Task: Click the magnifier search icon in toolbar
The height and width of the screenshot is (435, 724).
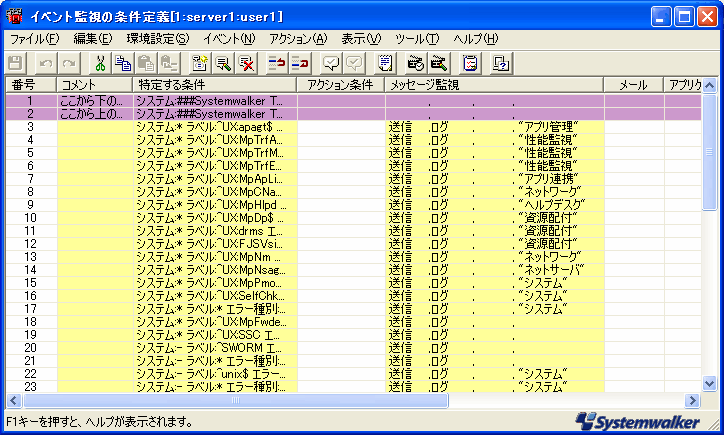Action: coord(223,63)
